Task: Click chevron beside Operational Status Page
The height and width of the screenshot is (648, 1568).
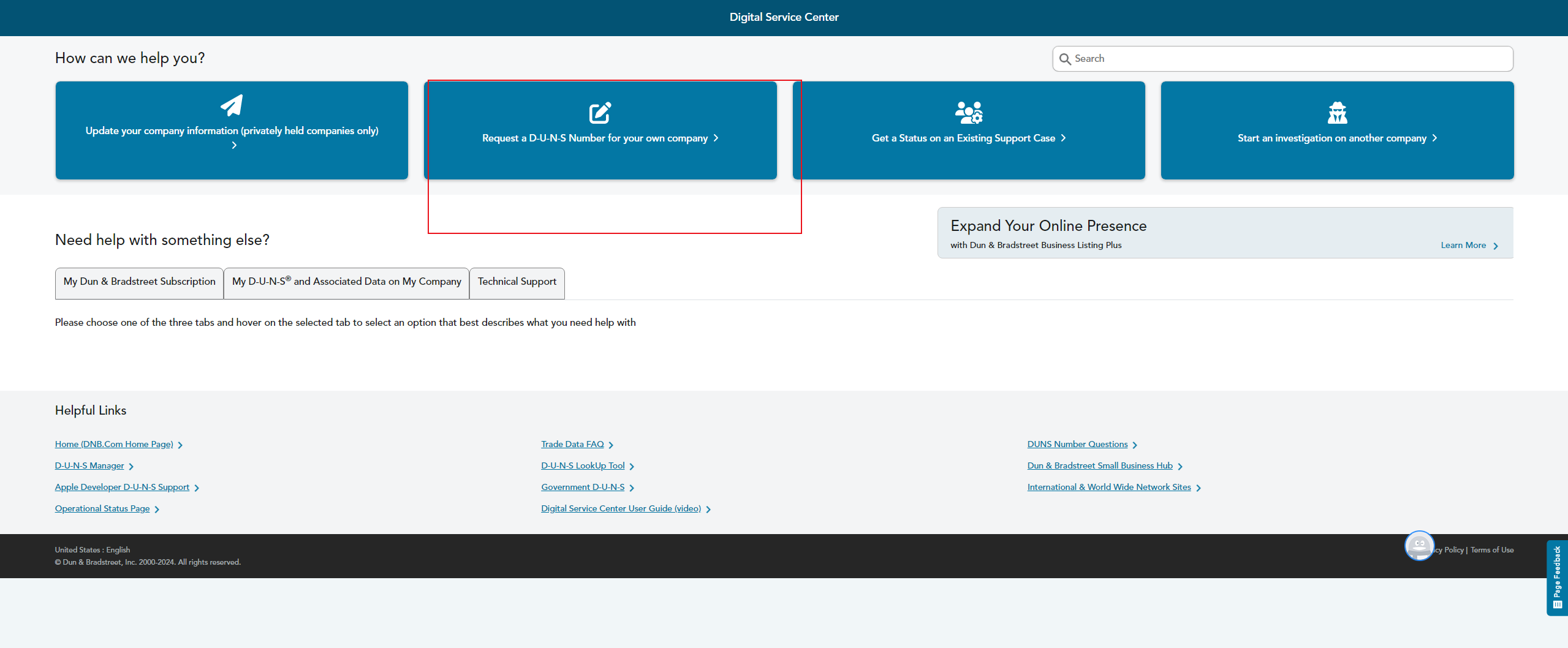Action: [x=157, y=509]
